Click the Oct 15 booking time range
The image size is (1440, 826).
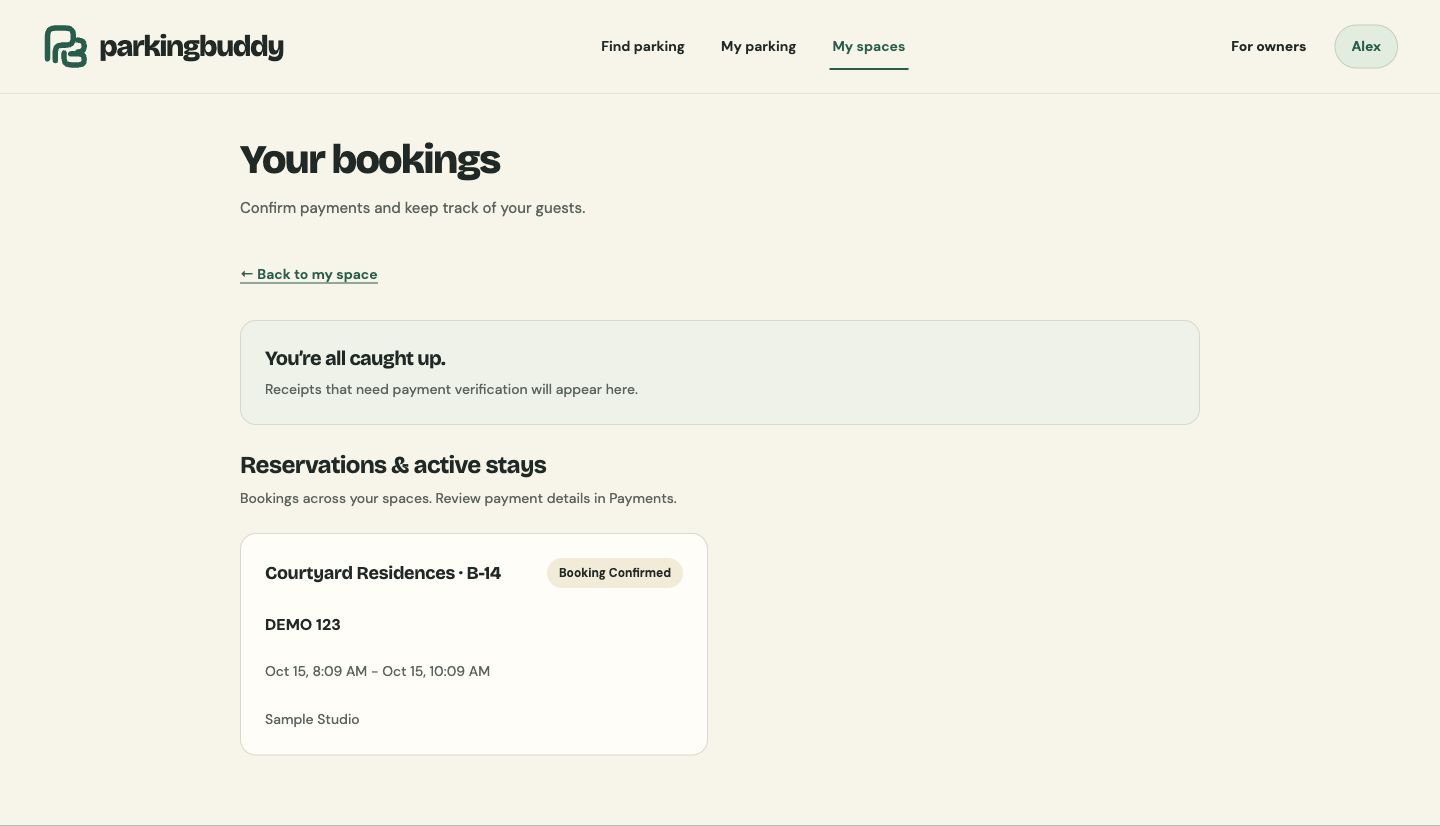click(377, 671)
